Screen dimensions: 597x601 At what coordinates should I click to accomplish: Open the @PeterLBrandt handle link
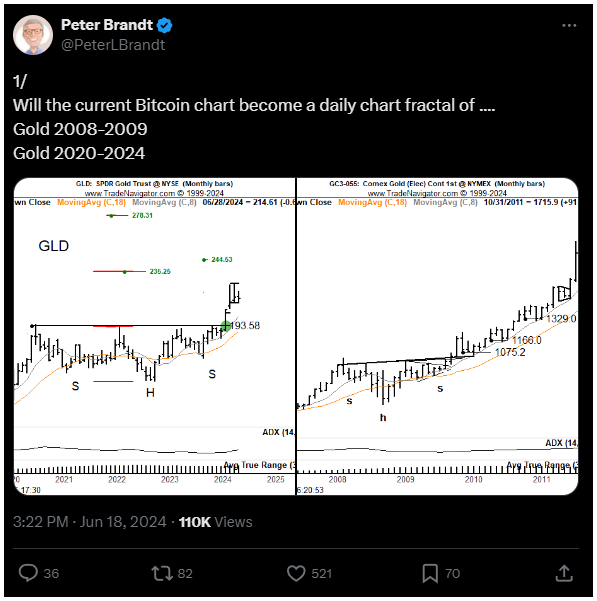pos(113,45)
